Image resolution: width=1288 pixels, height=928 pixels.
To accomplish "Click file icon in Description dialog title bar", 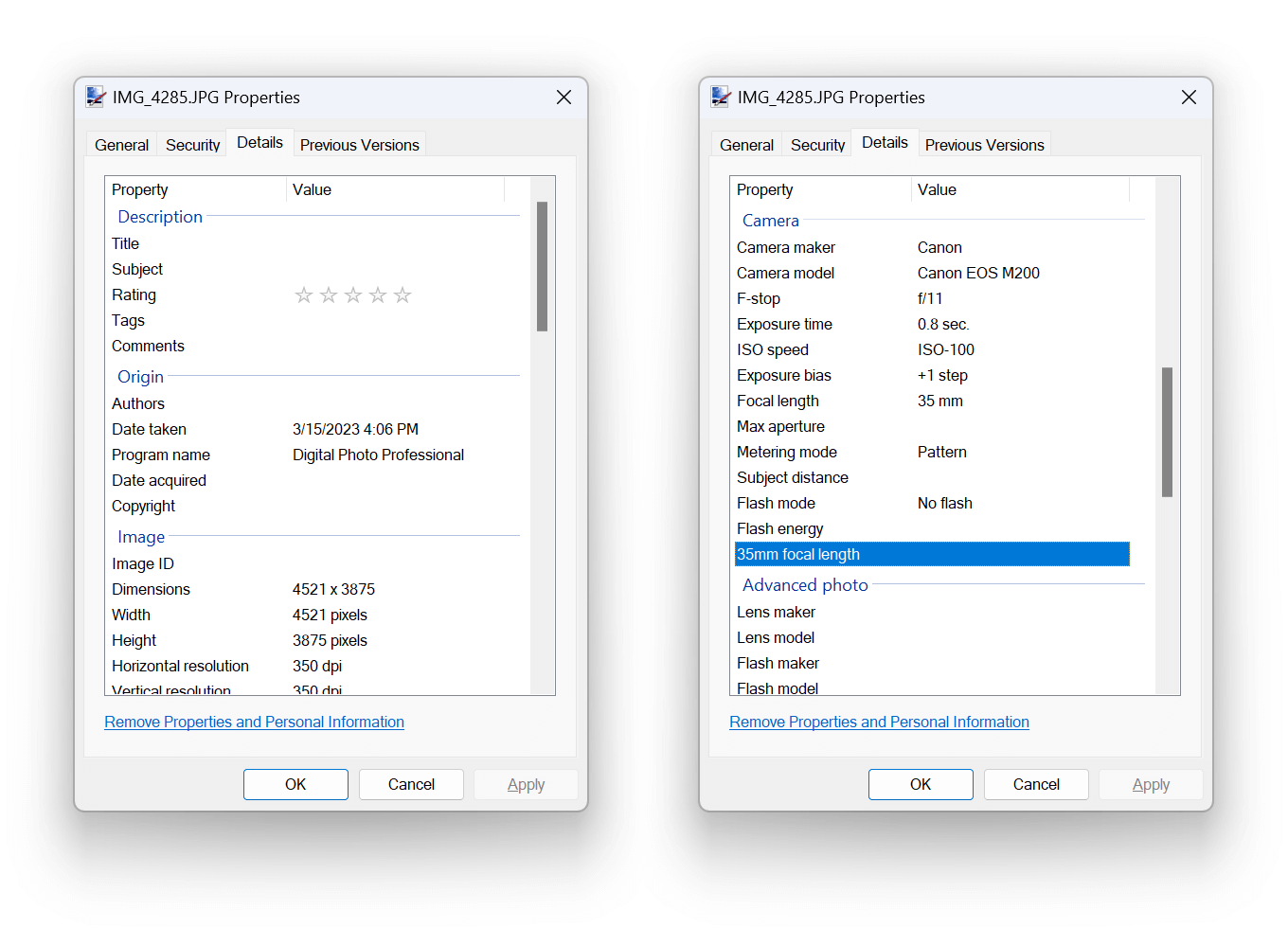I will (x=96, y=97).
